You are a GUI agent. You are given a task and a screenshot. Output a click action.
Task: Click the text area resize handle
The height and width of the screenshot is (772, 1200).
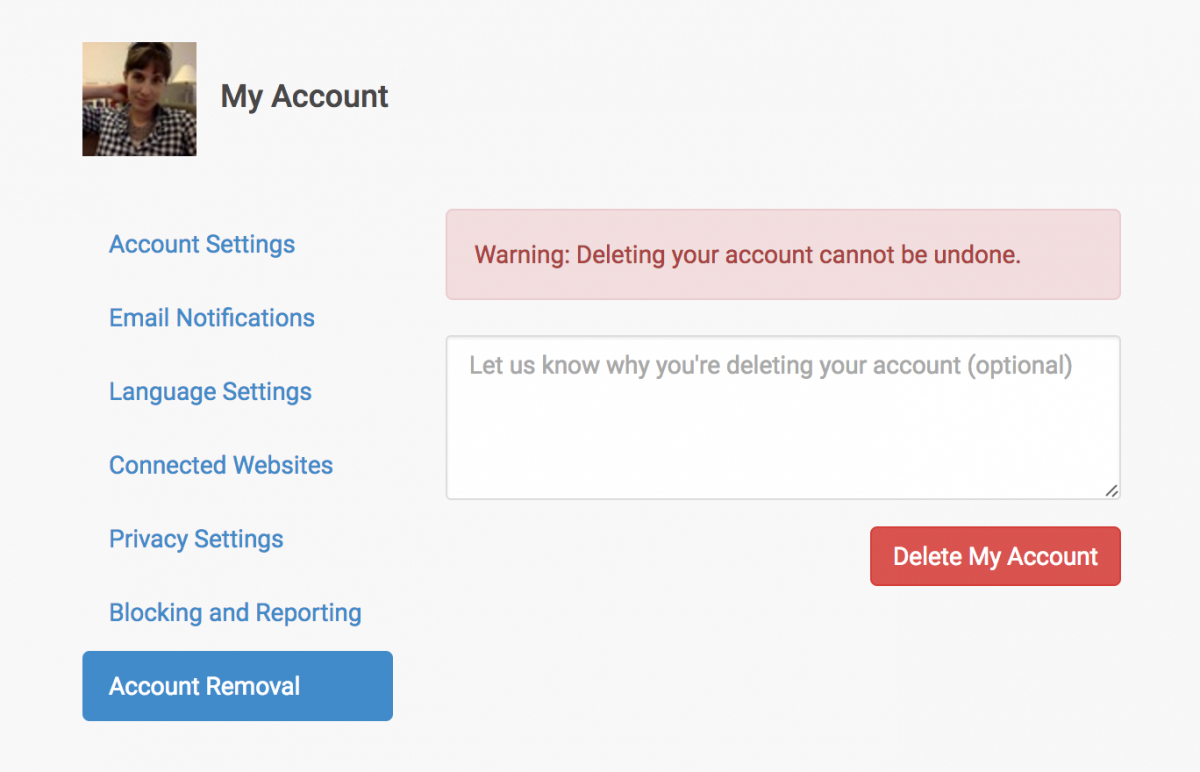point(1112,491)
